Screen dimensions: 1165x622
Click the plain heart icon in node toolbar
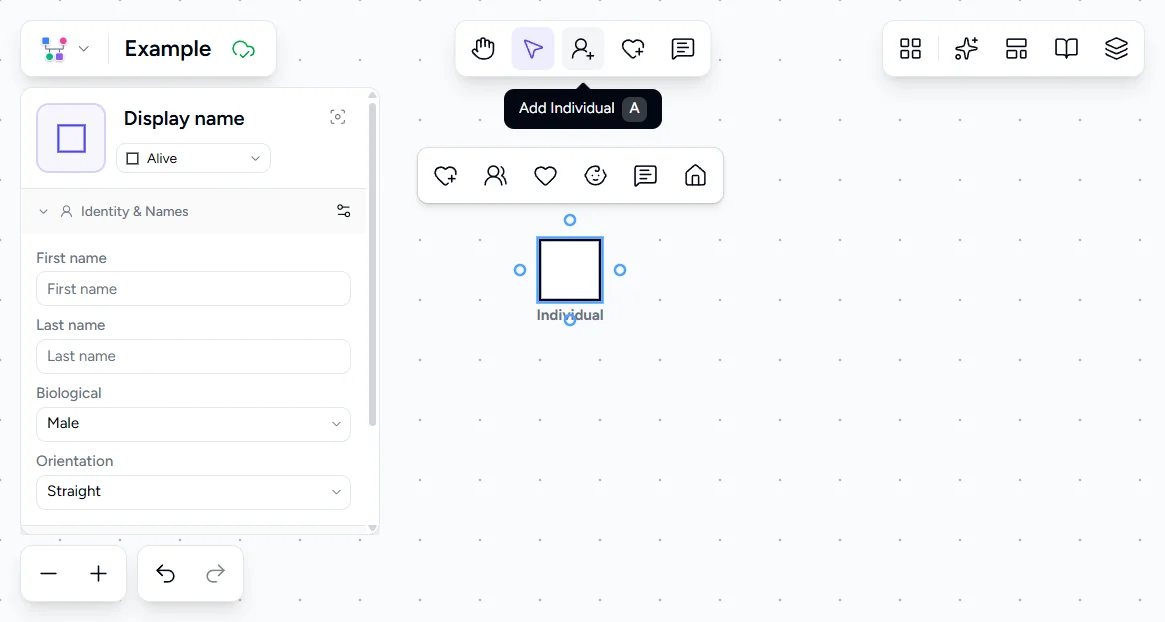545,176
